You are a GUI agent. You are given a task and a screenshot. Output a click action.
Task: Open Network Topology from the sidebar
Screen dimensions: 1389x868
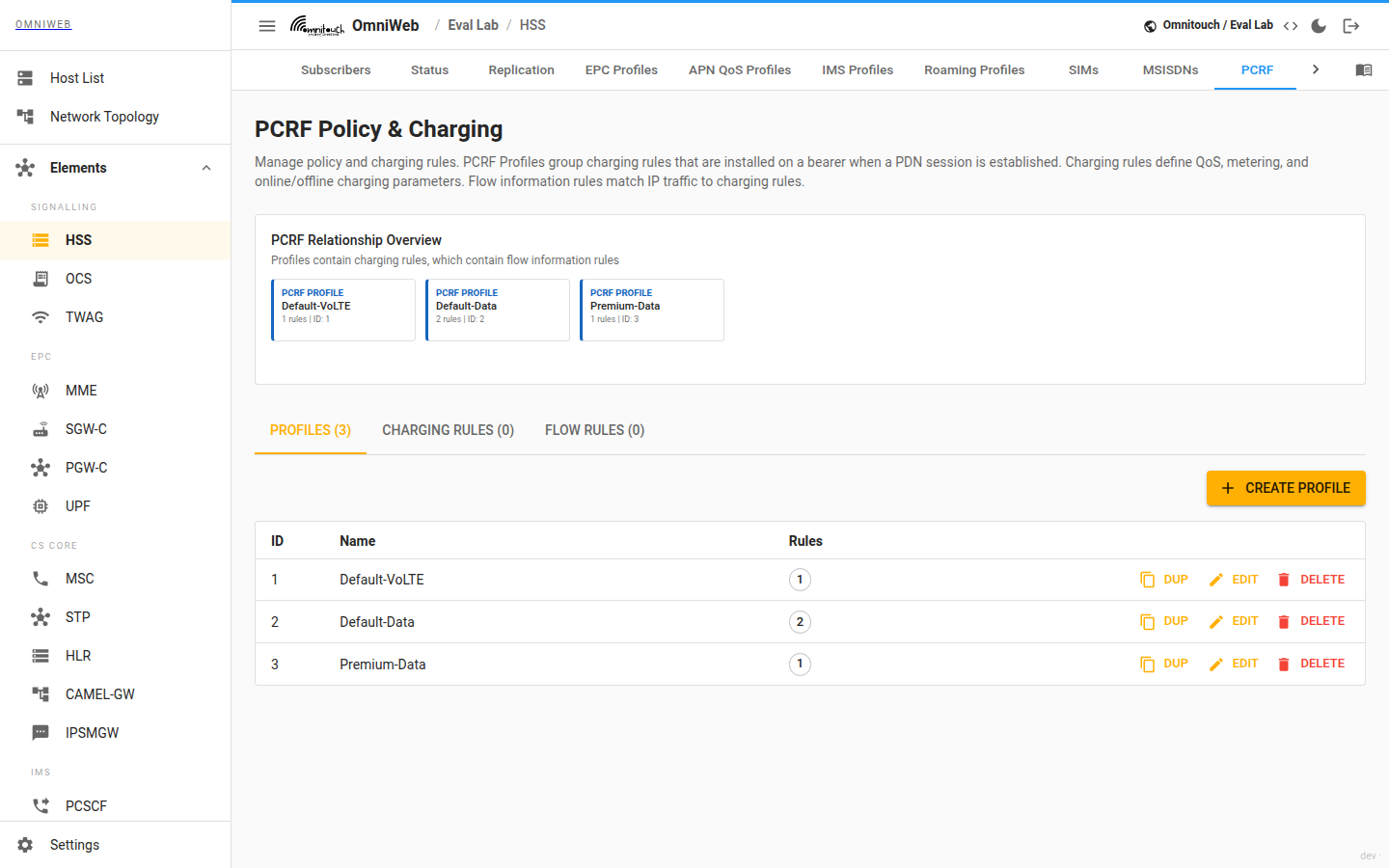pos(116,117)
